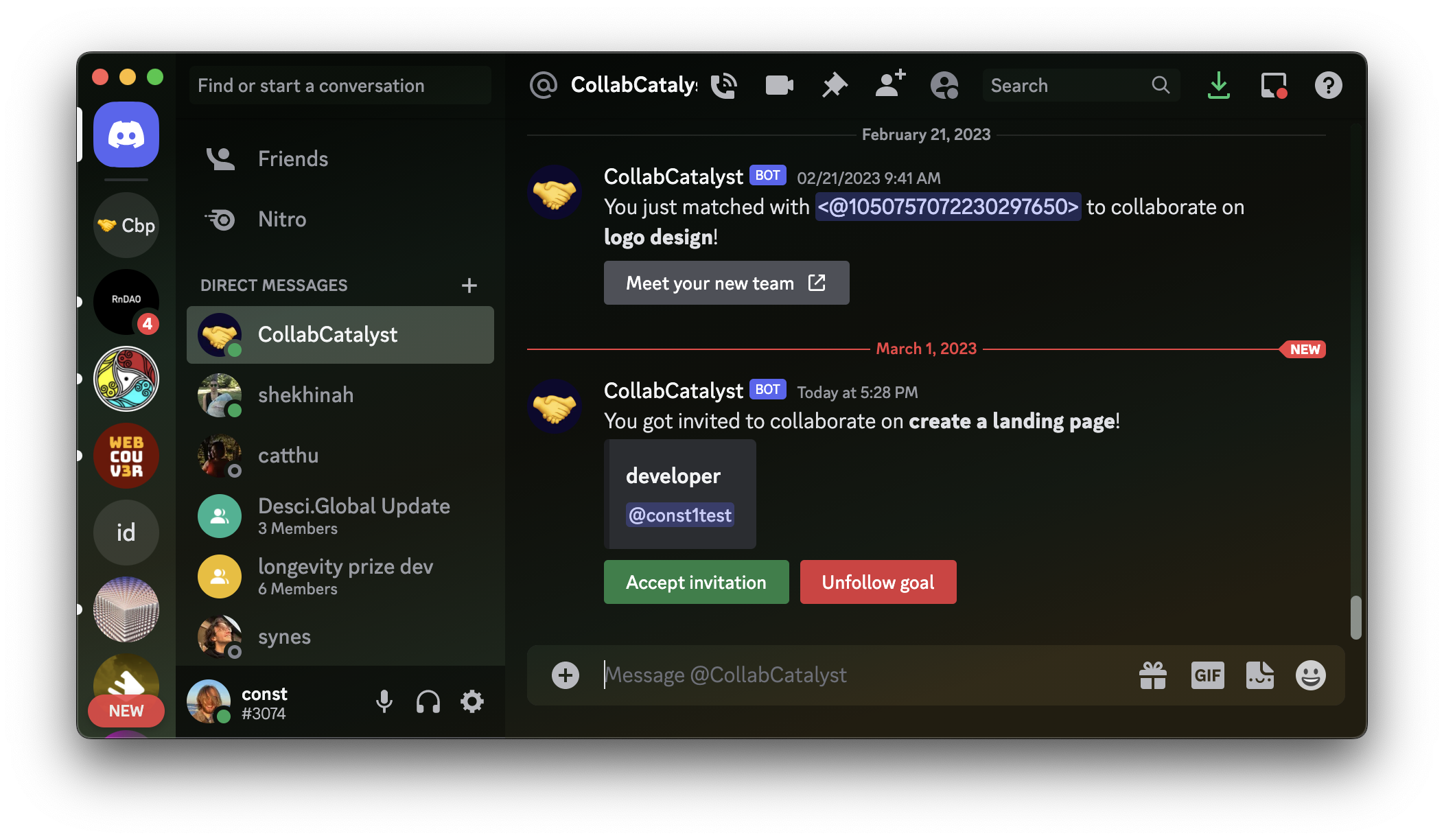Open the DM with catthu
Viewport: 1444px width, 840px height.
coord(340,456)
